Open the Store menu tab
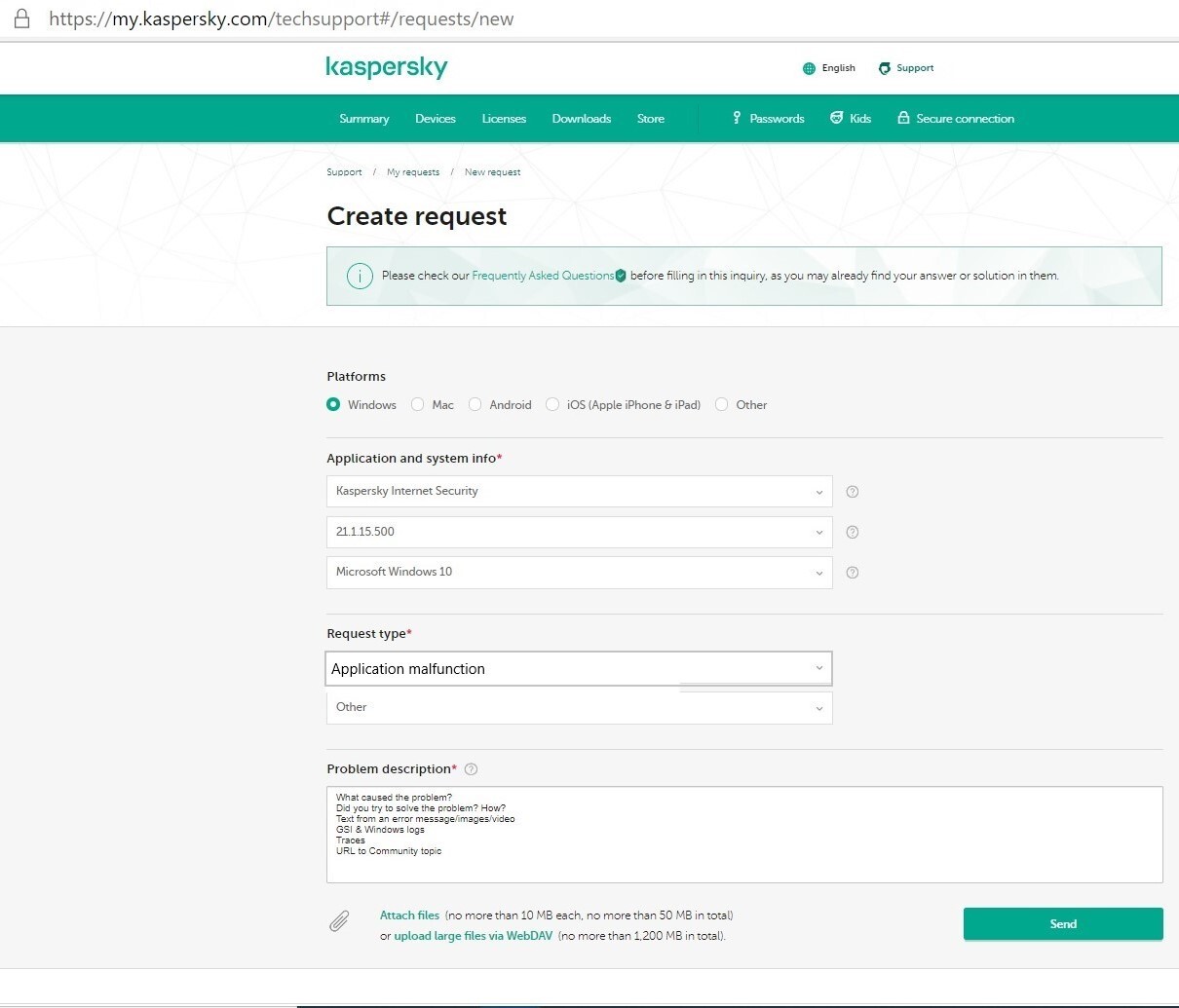 [x=651, y=119]
